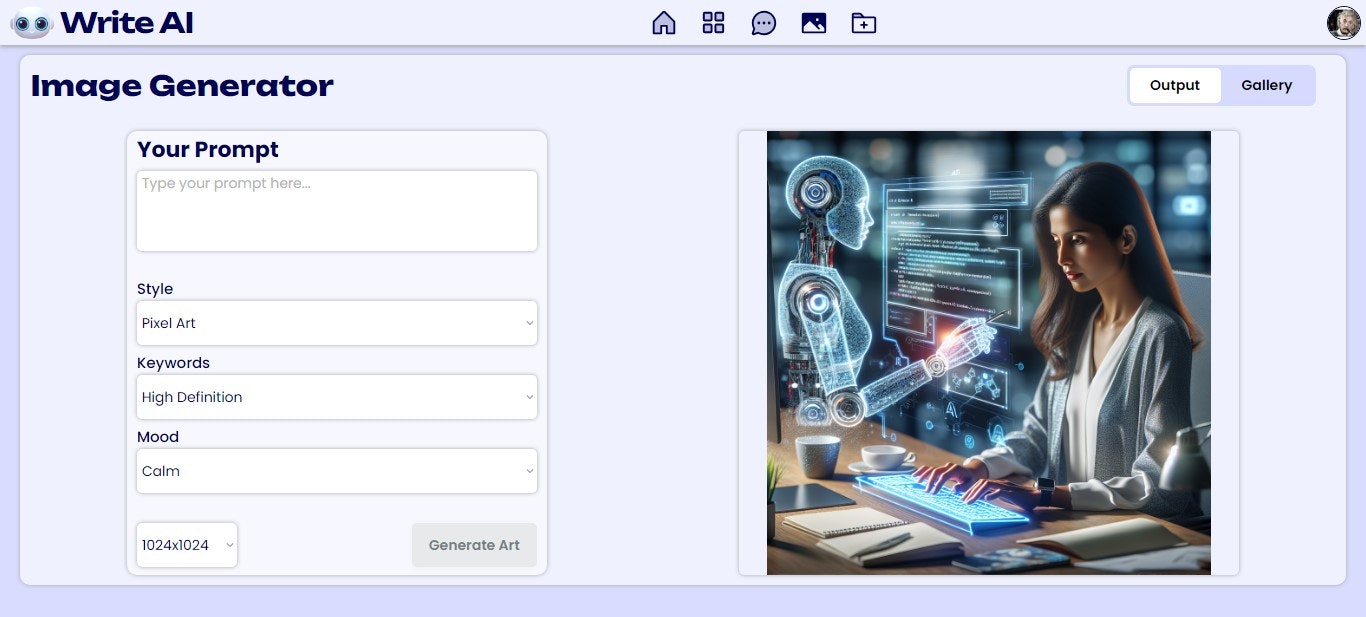The width and height of the screenshot is (1366, 617).
Task: Click the Keywords label
Action: coord(173,363)
